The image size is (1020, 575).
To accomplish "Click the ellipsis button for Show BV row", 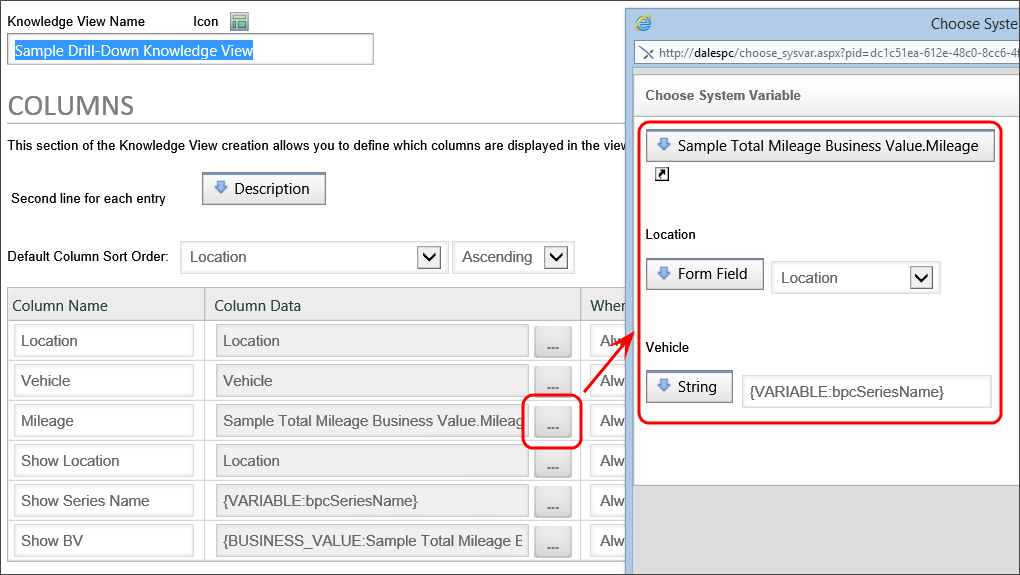I will (x=552, y=541).
